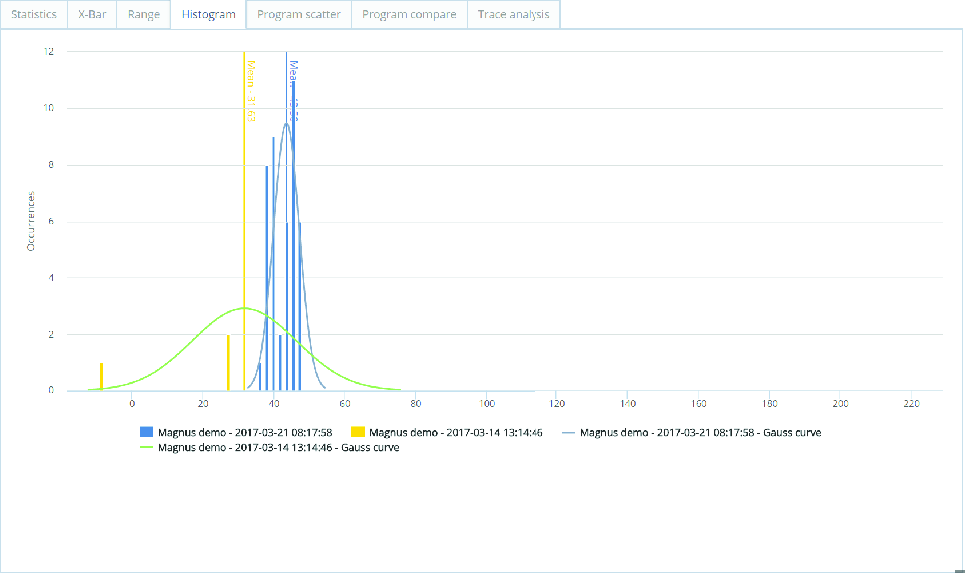Switch to the X-Bar tab

tap(92, 14)
